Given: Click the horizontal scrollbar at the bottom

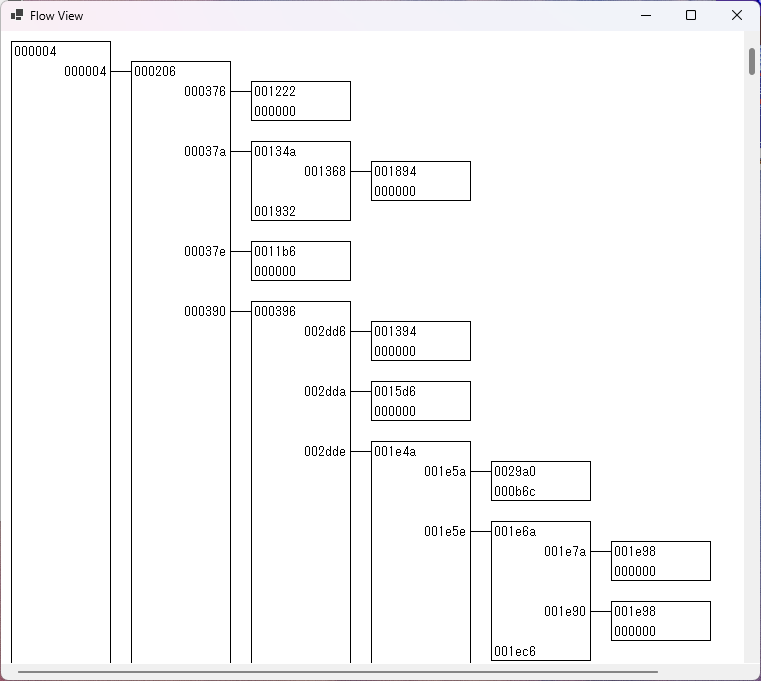Looking at the screenshot, I should pyautogui.click(x=336, y=672).
